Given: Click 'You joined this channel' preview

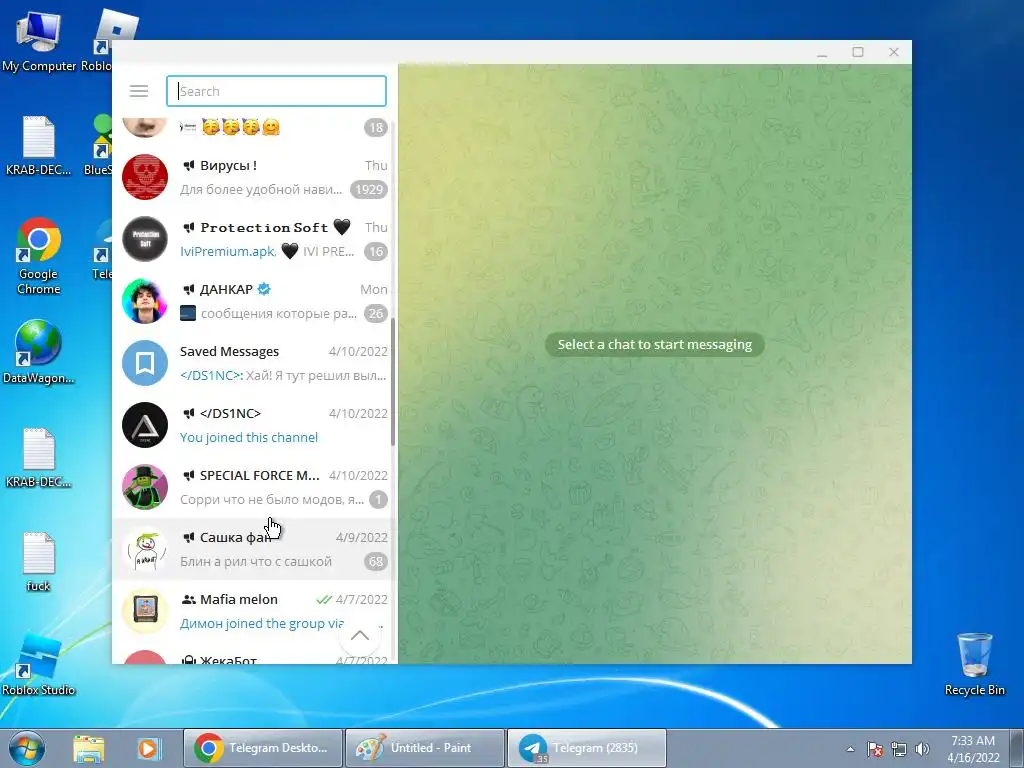Looking at the screenshot, I should [x=249, y=438].
